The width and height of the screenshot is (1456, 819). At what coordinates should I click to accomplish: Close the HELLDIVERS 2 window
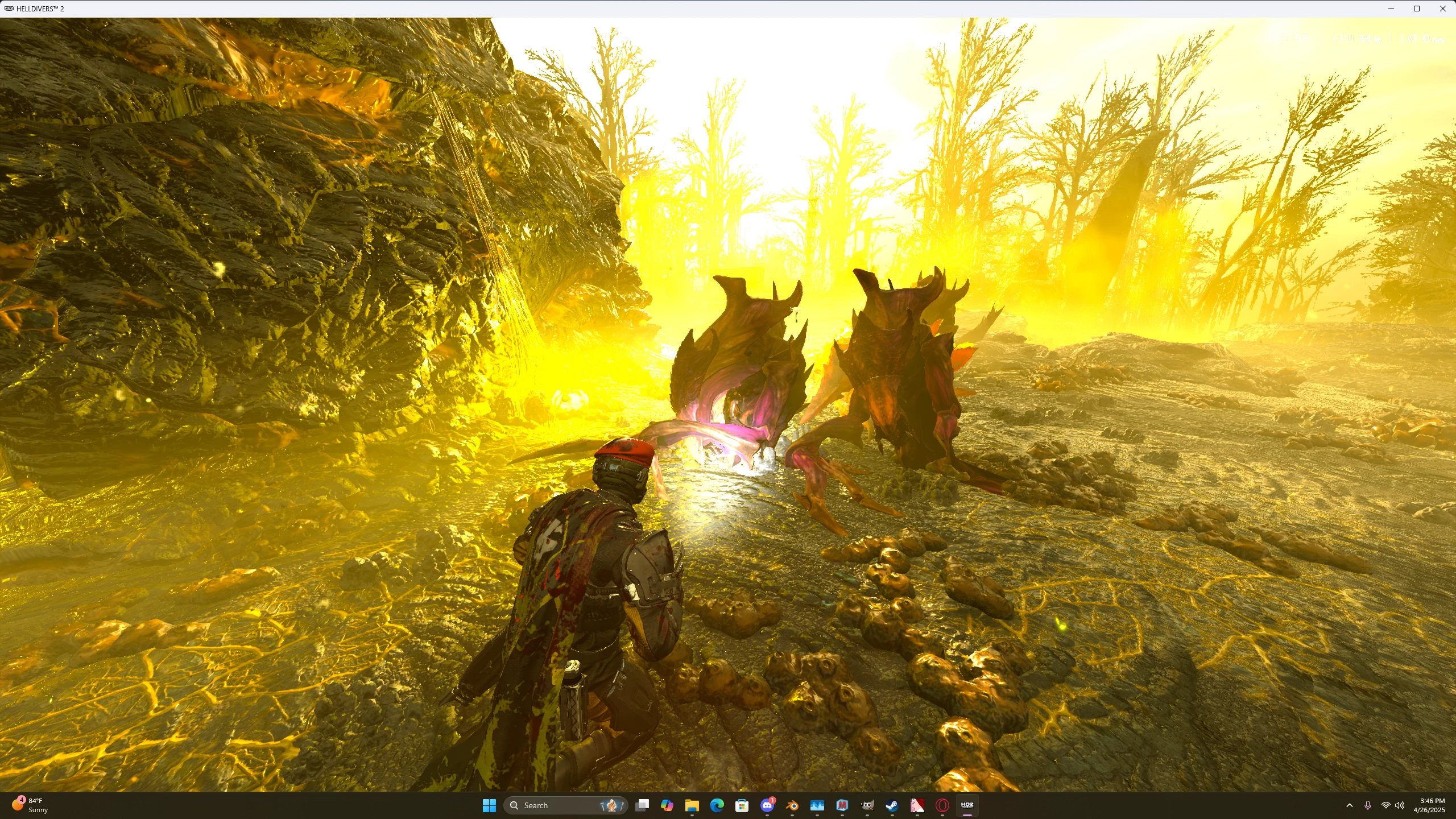tap(1443, 9)
